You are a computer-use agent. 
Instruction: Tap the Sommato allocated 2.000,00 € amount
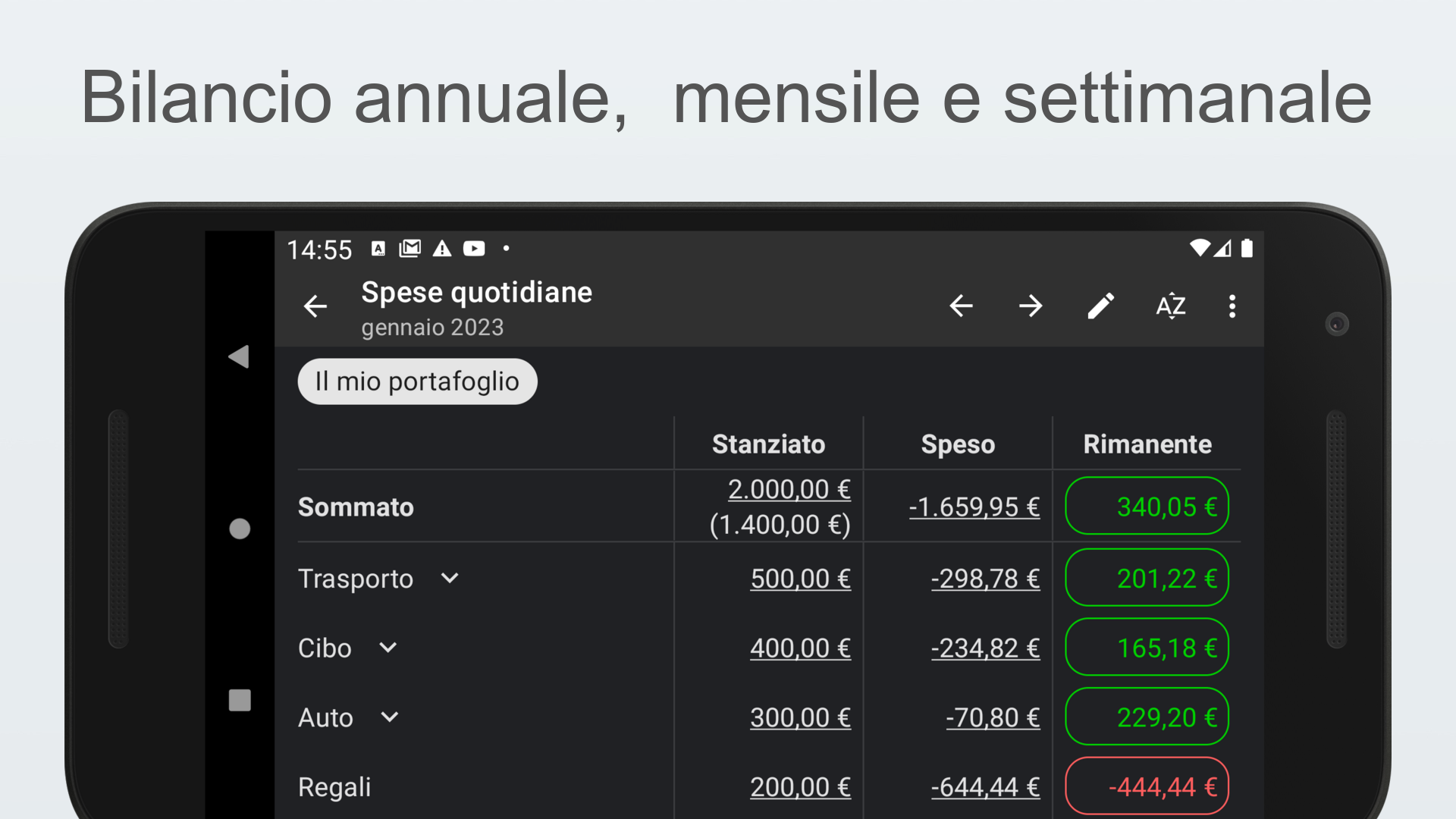[x=789, y=490]
